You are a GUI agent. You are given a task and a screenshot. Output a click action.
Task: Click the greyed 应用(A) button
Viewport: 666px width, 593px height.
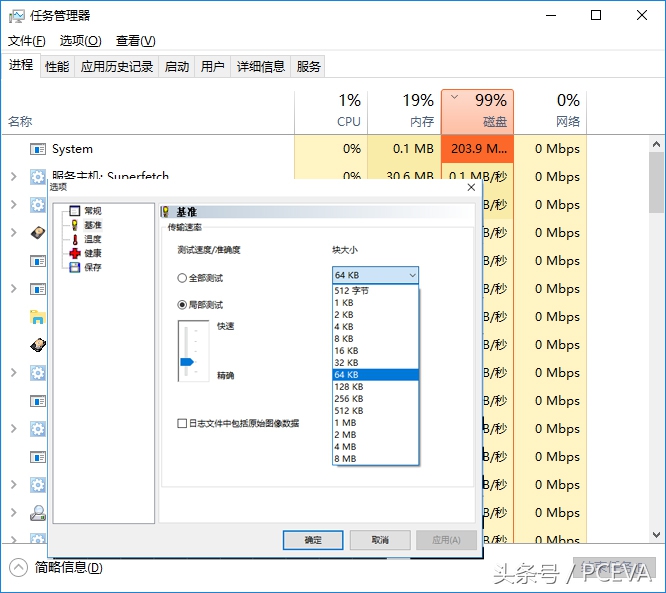446,540
